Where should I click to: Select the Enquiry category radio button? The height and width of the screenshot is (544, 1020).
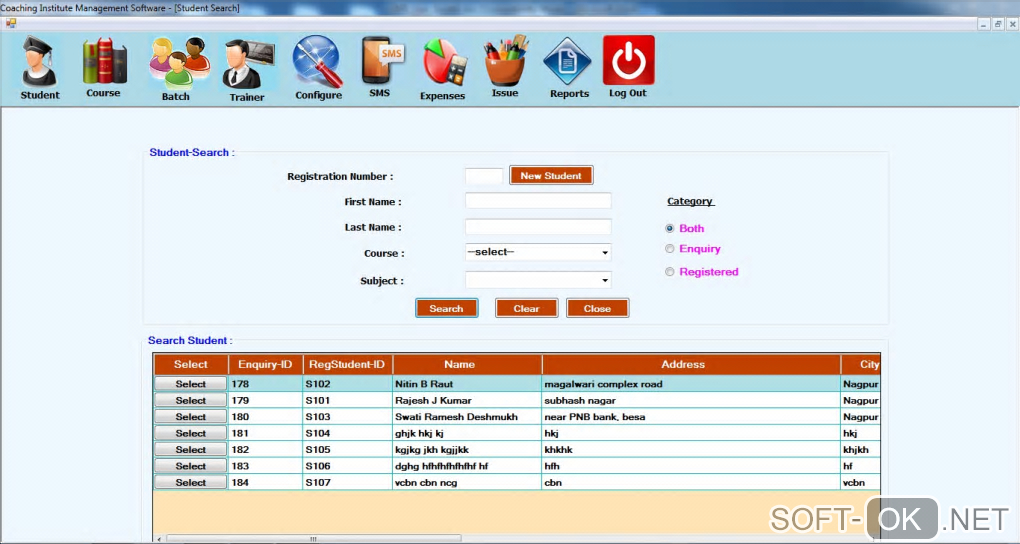tap(669, 249)
